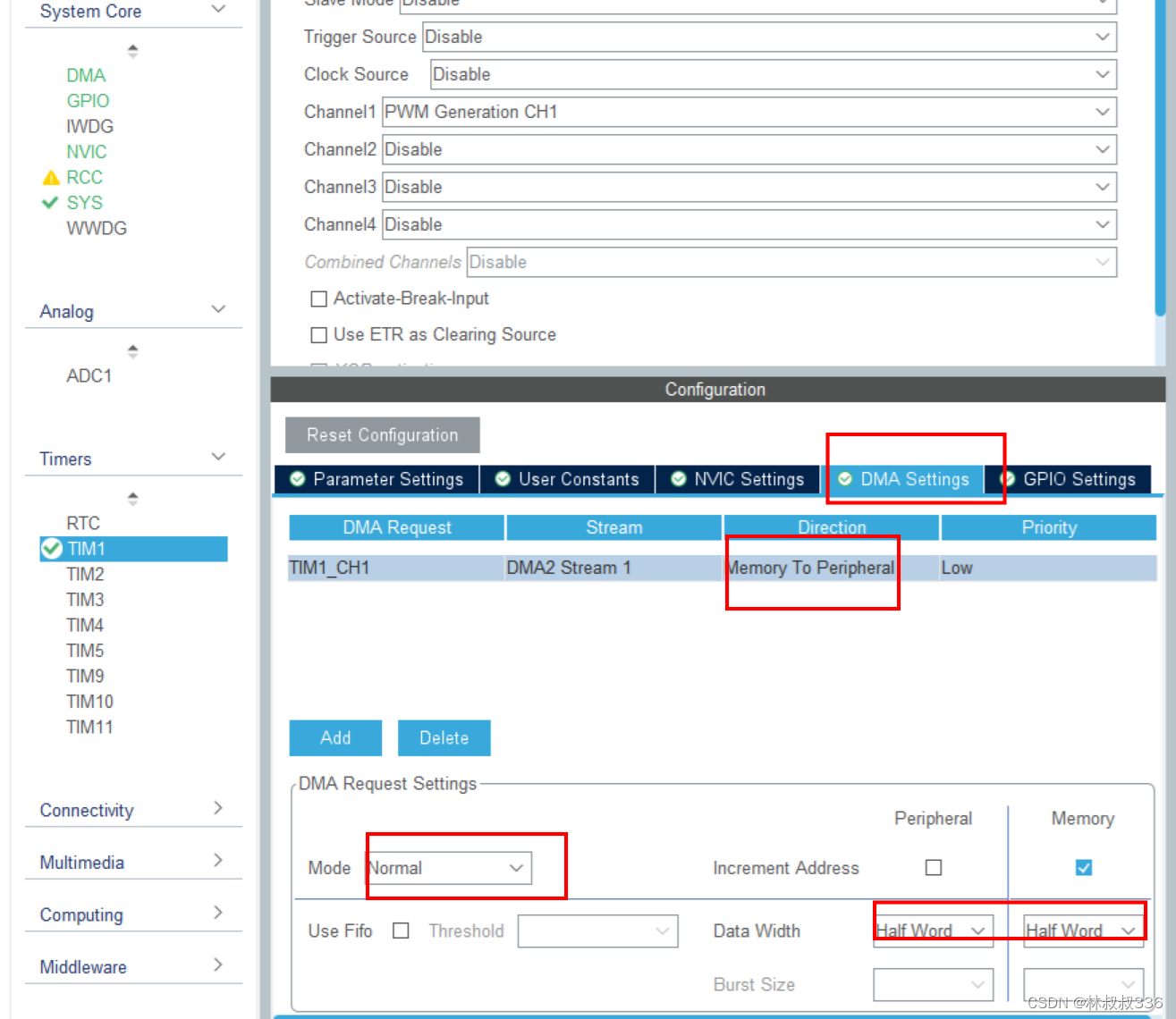Select TIM10 timer
The image size is (1176, 1019).
89,702
